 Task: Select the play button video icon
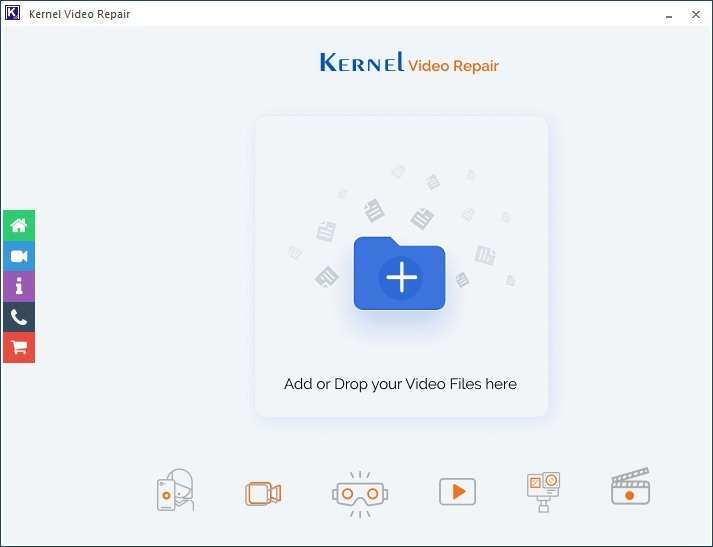(457, 492)
